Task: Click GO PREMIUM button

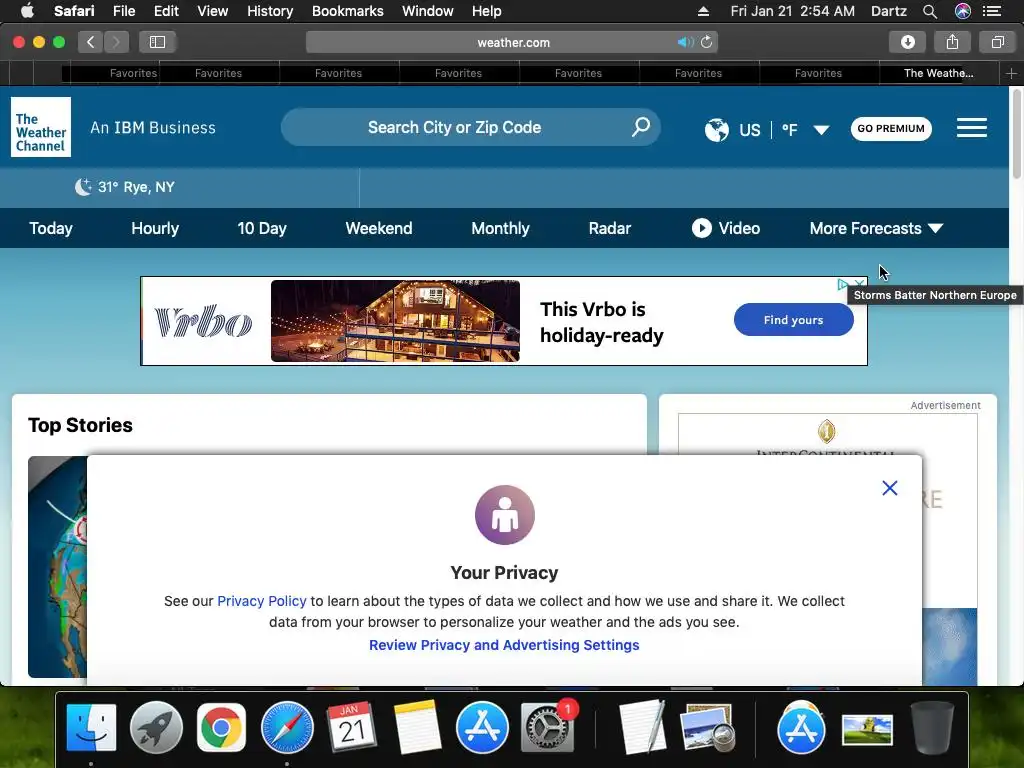Action: coord(891,129)
